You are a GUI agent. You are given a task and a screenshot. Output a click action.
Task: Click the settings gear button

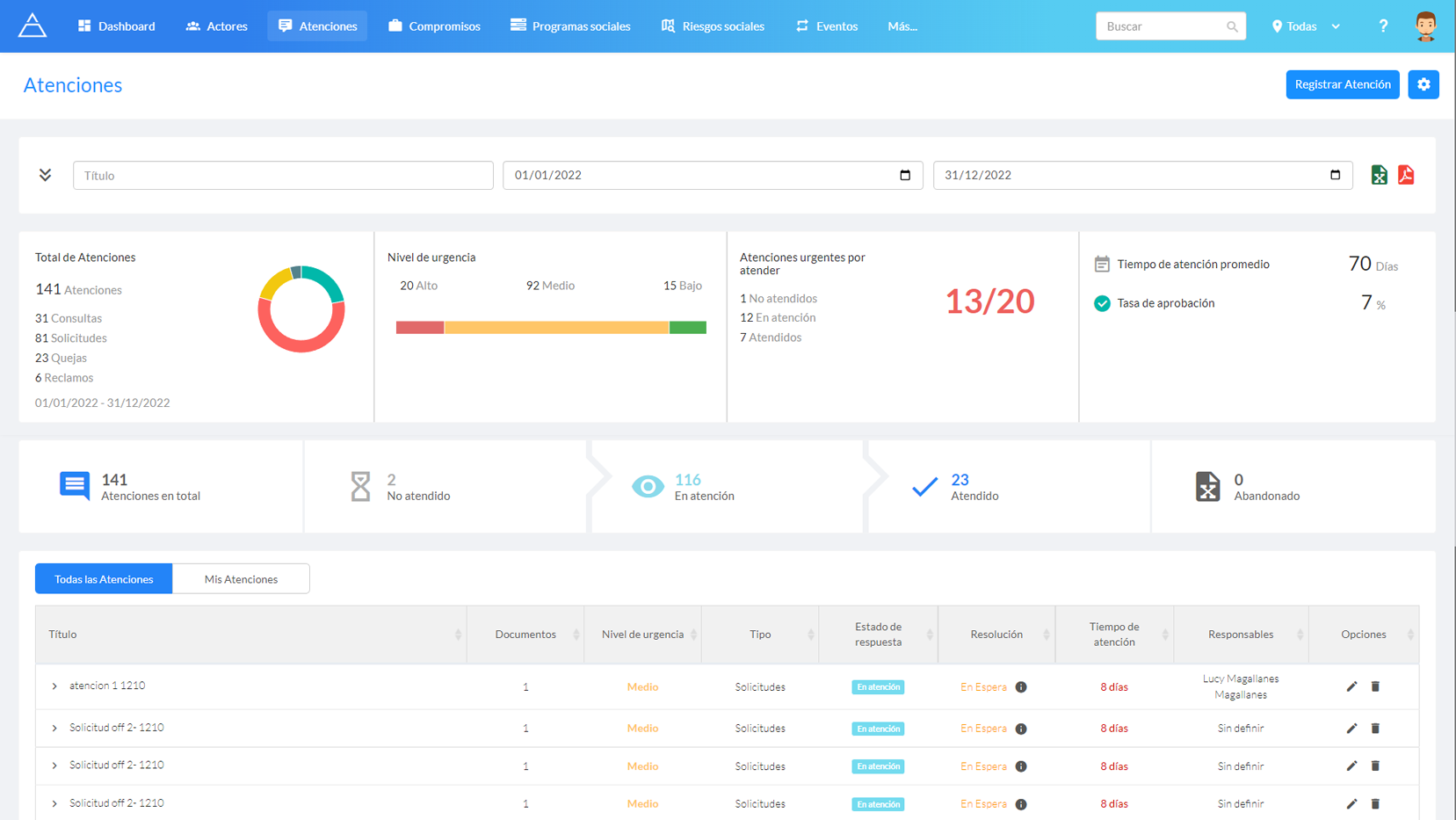pos(1423,84)
